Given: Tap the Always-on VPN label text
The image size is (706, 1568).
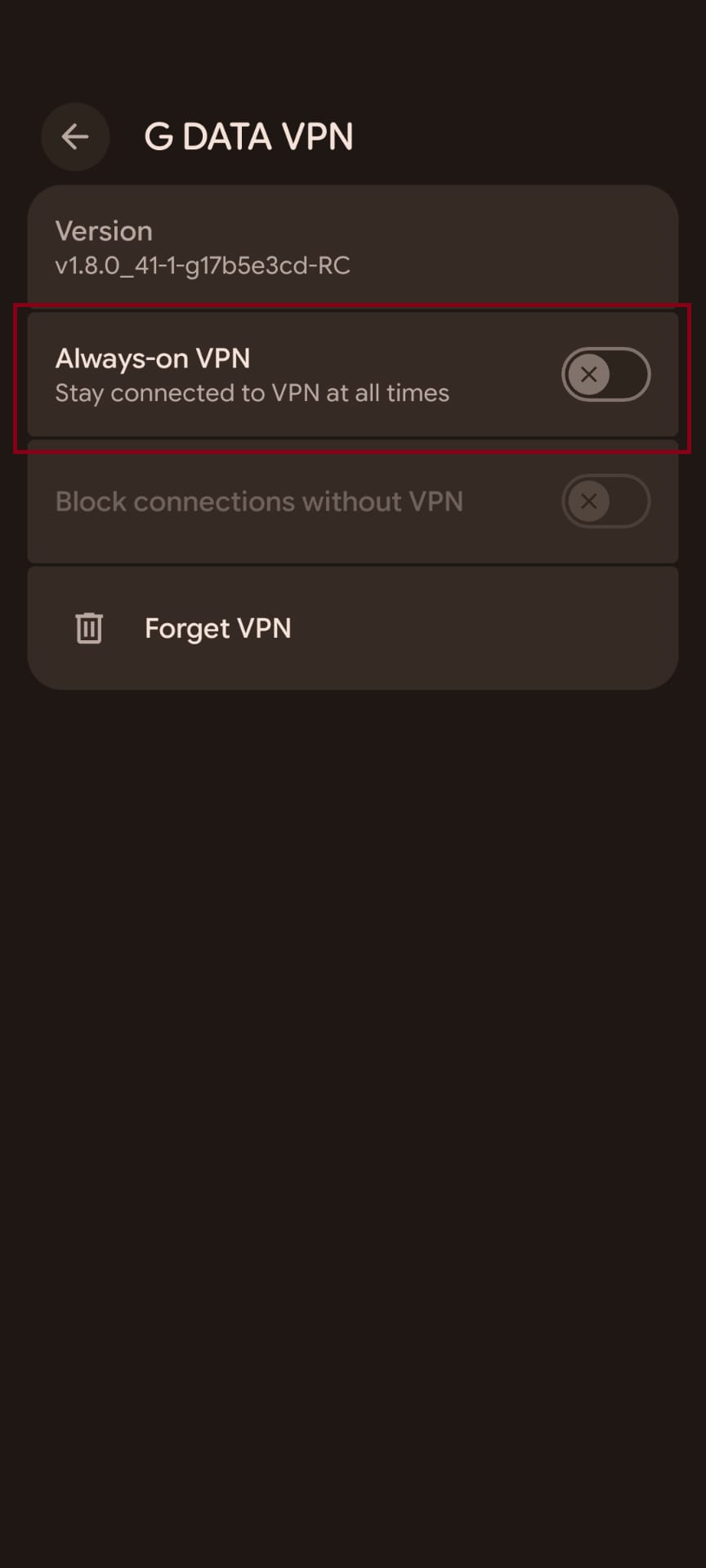Looking at the screenshot, I should point(153,359).
